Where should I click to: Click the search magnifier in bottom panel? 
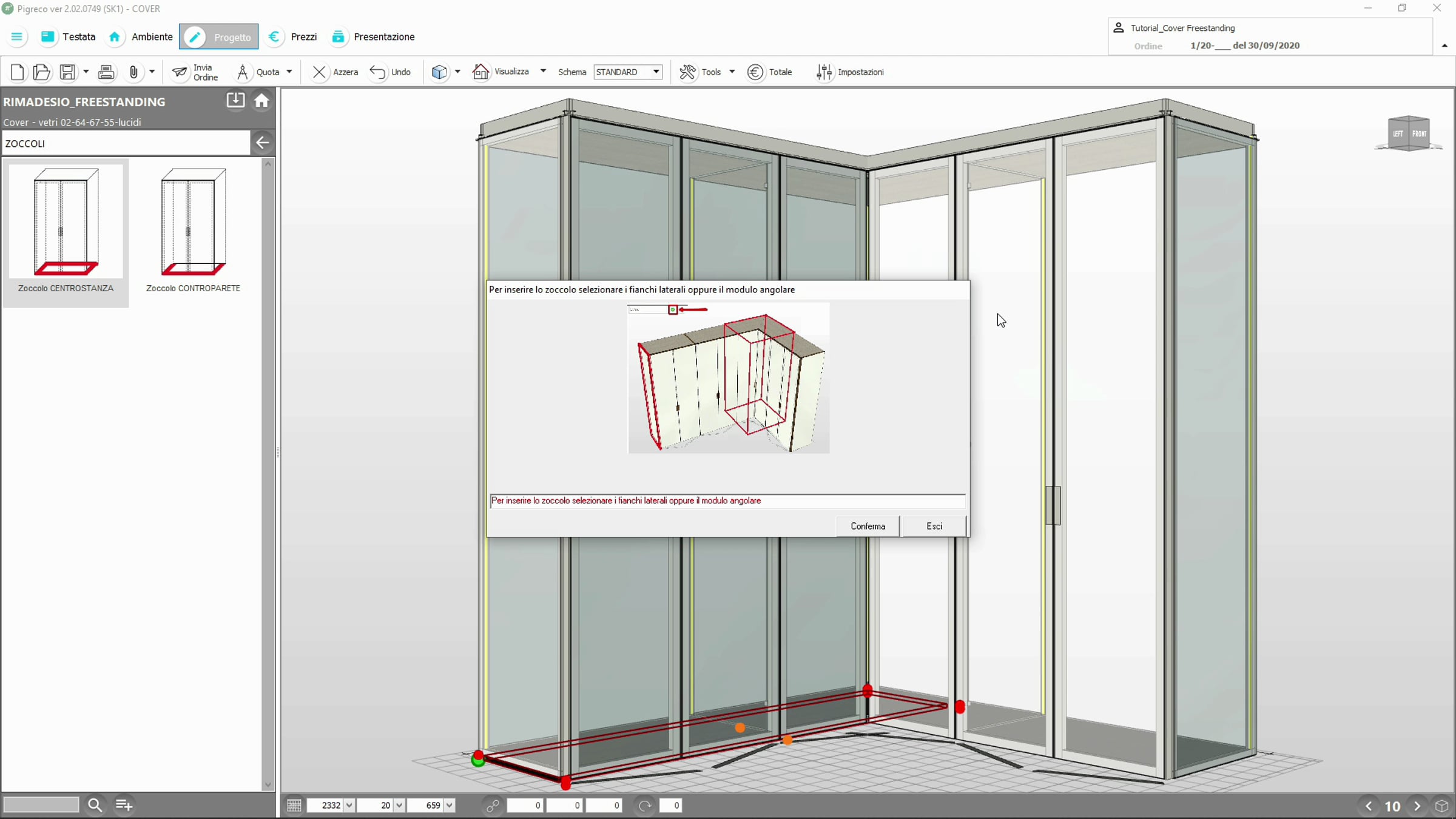coord(95,805)
